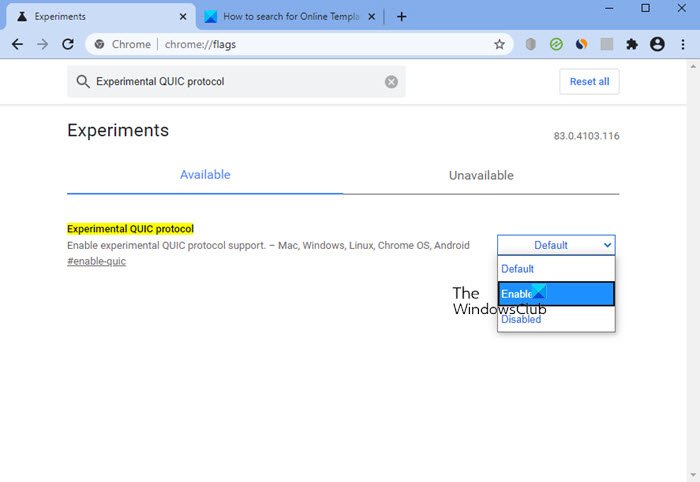Click the scrollbar up arrow
The image size is (700, 482).
click(693, 66)
